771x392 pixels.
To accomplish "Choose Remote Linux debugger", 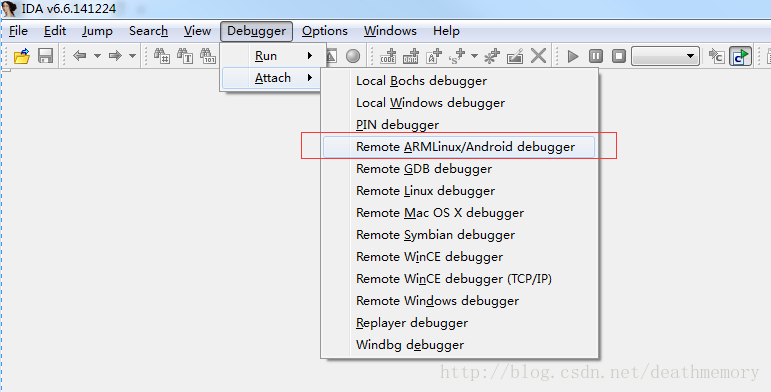I will (x=459, y=191).
